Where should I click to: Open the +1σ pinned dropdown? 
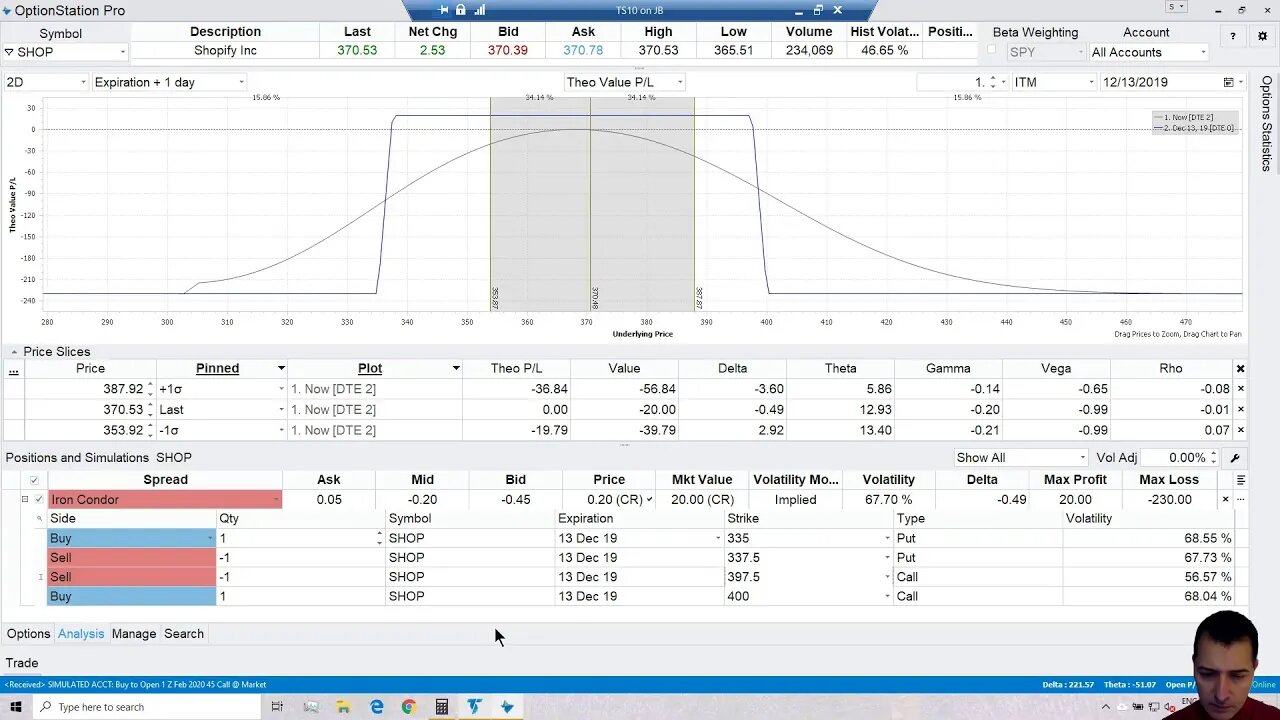pyautogui.click(x=281, y=389)
